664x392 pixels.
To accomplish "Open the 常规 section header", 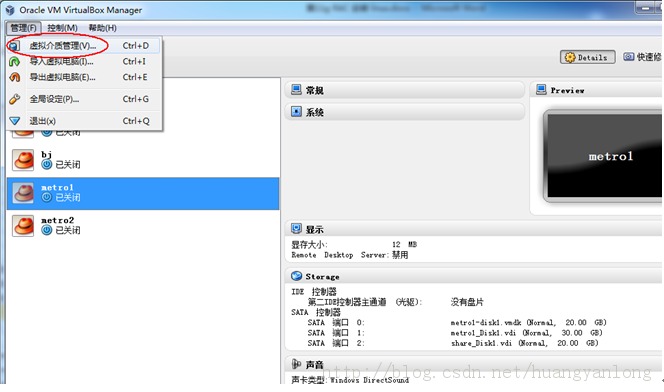I will (405, 90).
